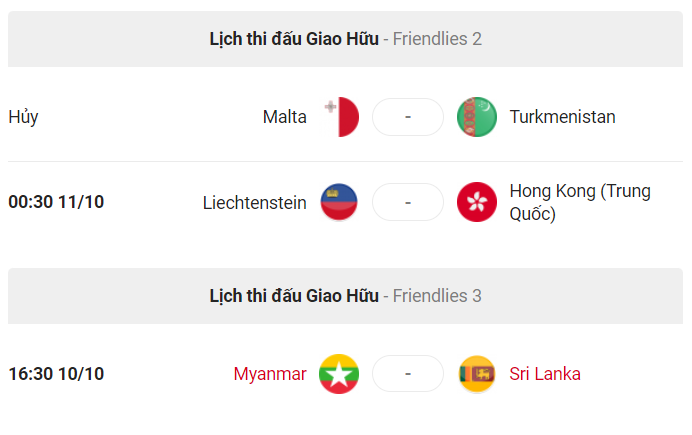
Task: Open the Sri Lanka team link
Action: [x=545, y=374]
